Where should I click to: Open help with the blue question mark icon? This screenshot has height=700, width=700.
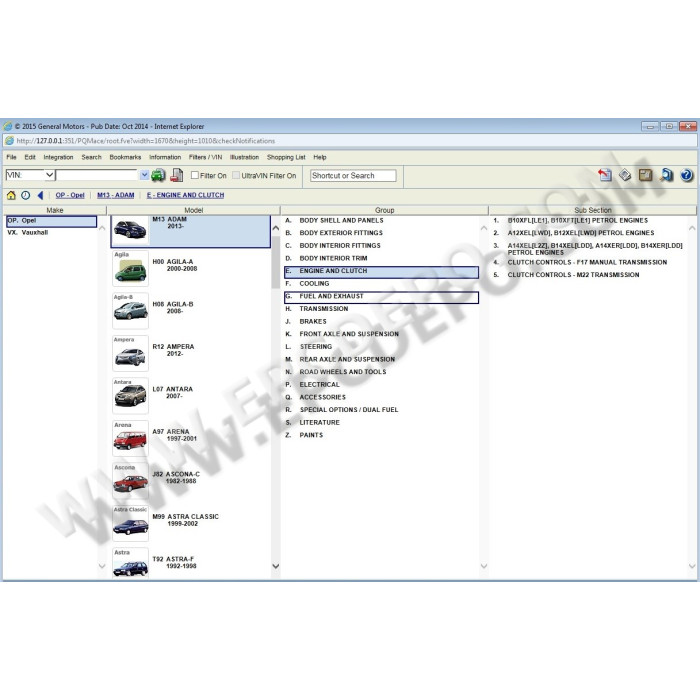click(x=687, y=175)
